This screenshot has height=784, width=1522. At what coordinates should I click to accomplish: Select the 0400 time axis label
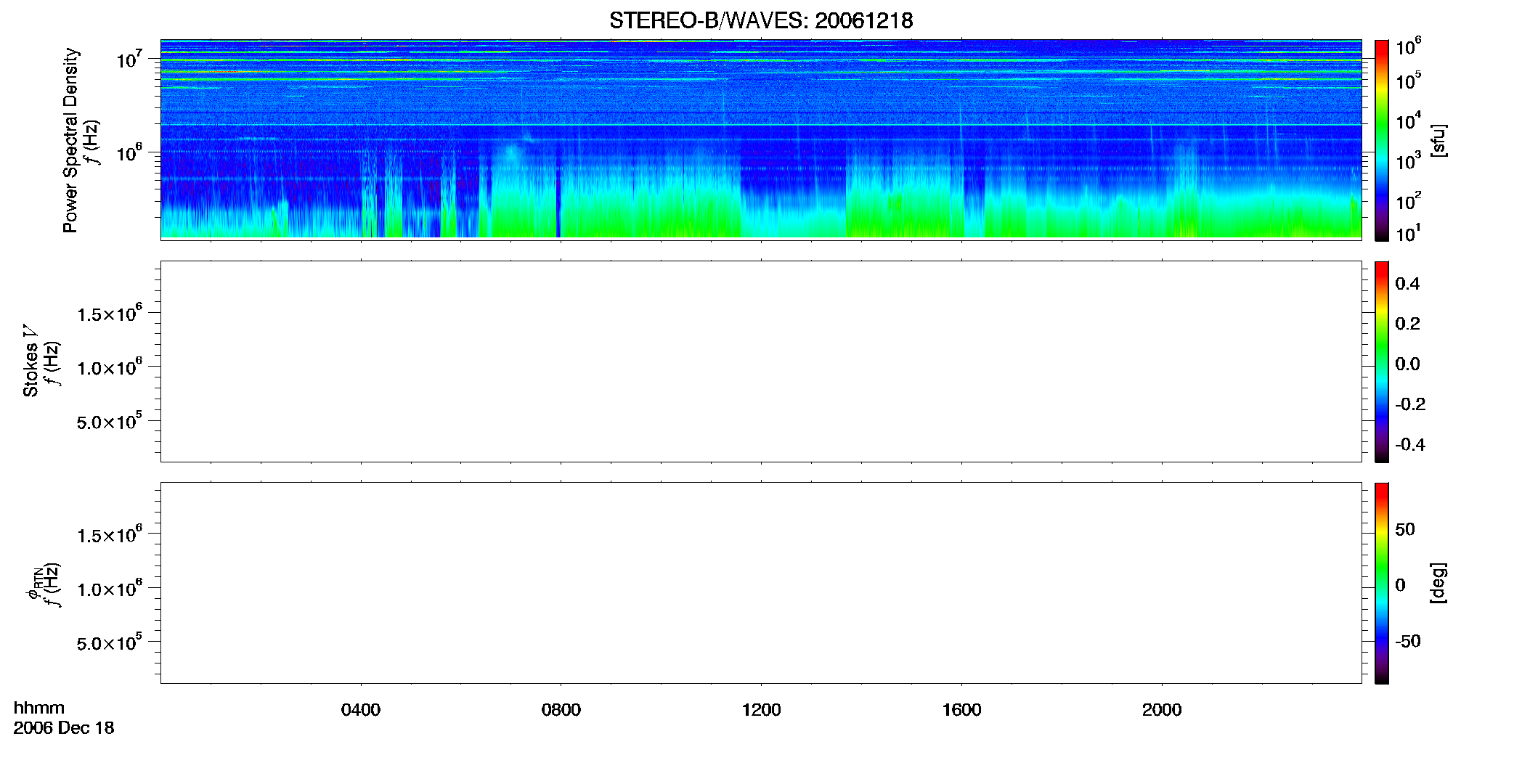click(x=361, y=710)
